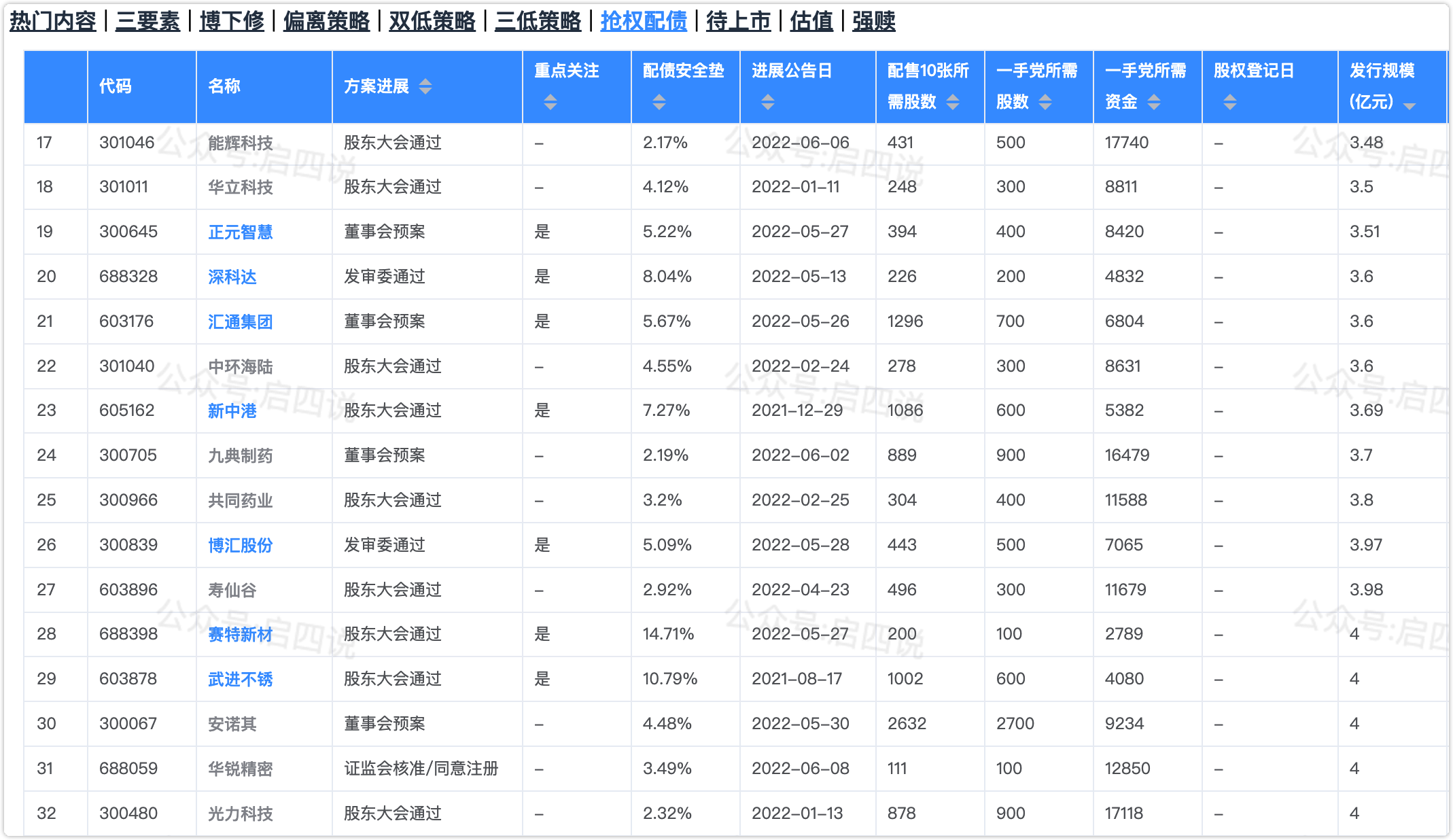Open 正元智慧 stock link
This screenshot has width=1453, height=840.
(240, 232)
